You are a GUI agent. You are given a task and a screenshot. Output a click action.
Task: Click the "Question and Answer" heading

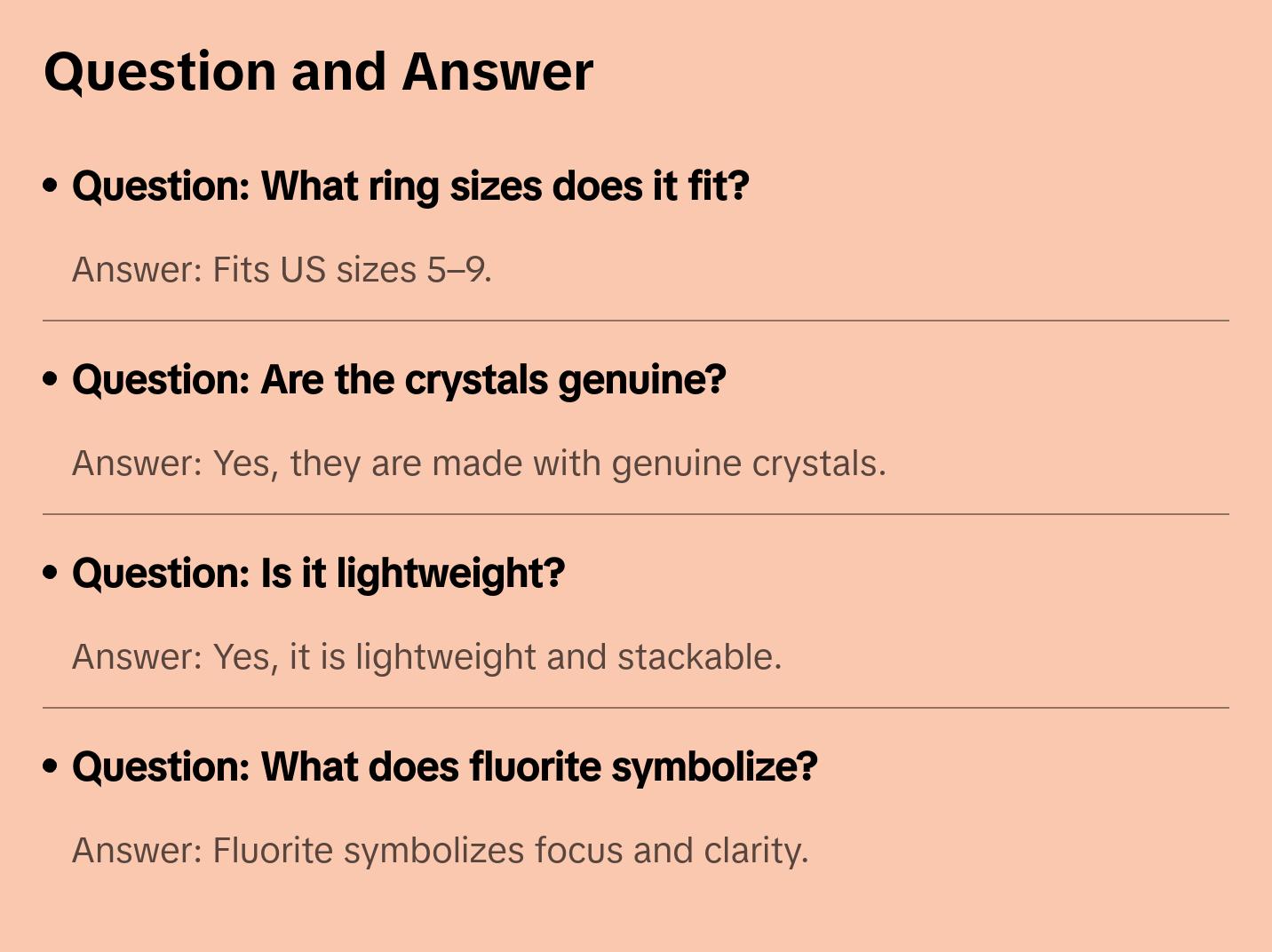click(x=318, y=72)
